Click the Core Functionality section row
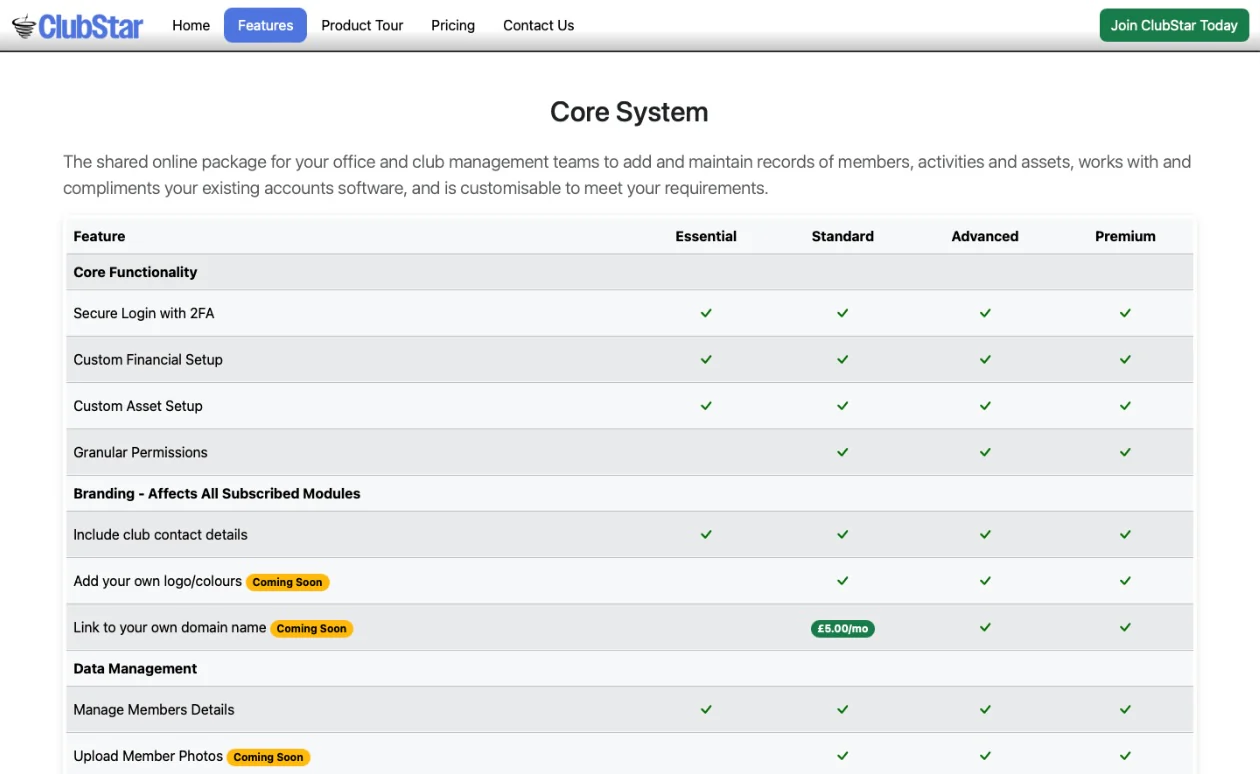 coord(630,272)
